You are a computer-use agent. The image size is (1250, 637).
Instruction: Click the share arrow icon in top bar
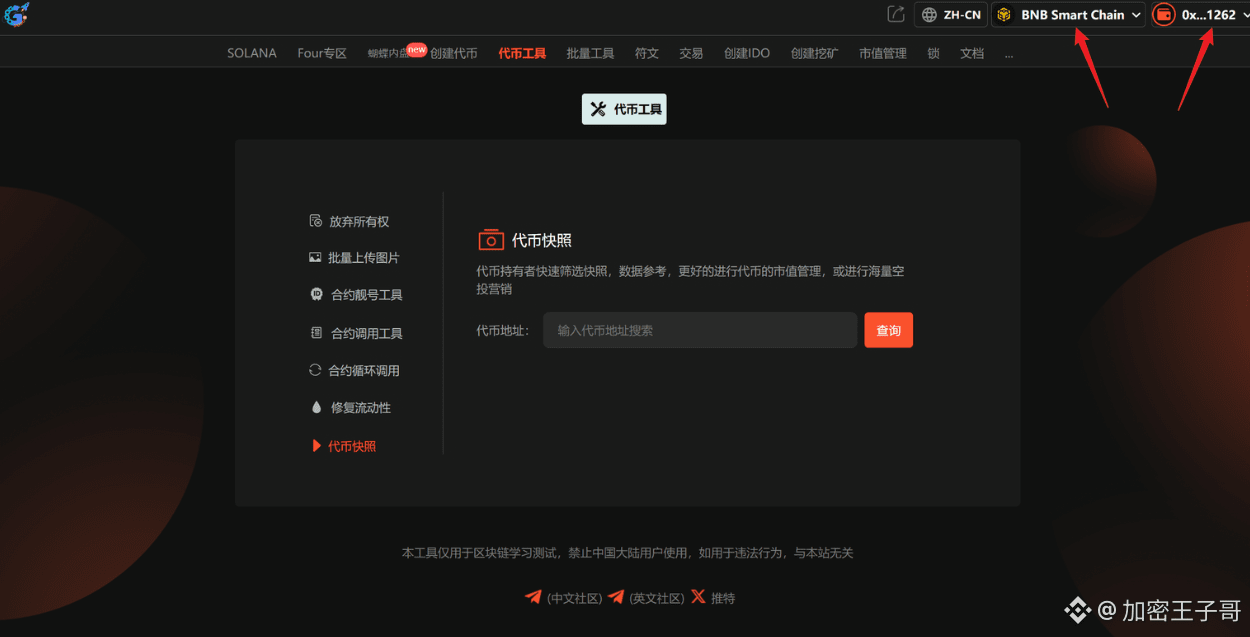[895, 14]
